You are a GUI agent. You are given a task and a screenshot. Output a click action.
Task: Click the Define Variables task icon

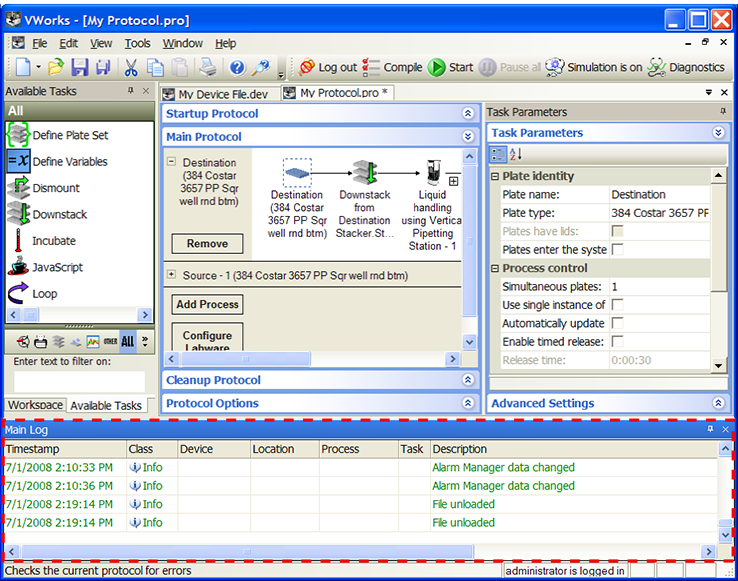click(18, 161)
